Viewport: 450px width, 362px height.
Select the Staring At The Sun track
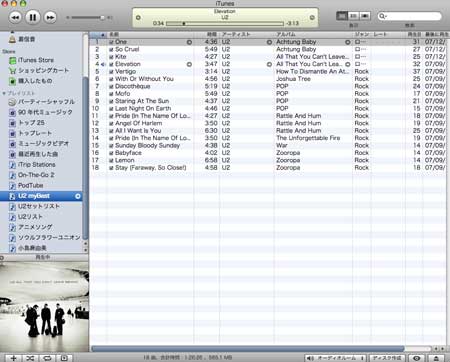(268, 101)
